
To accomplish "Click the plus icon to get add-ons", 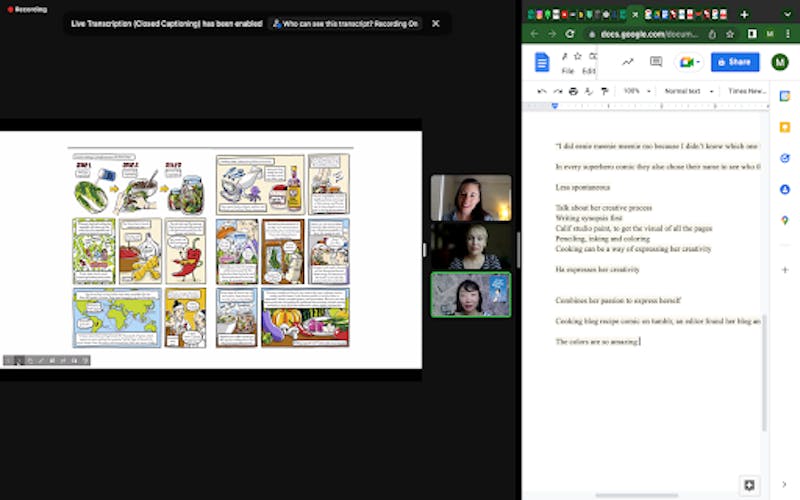I will [785, 270].
